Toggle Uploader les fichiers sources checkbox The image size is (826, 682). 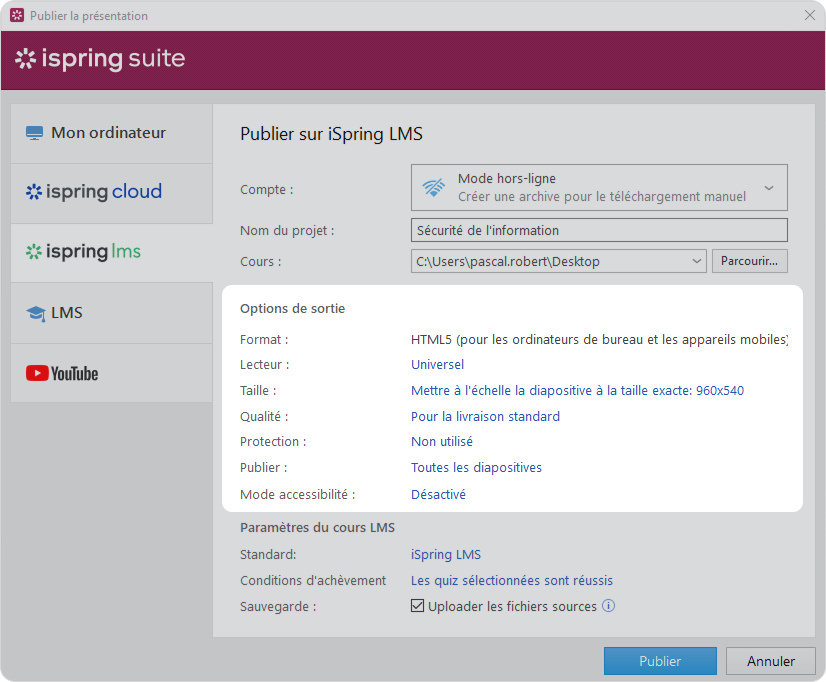418,606
